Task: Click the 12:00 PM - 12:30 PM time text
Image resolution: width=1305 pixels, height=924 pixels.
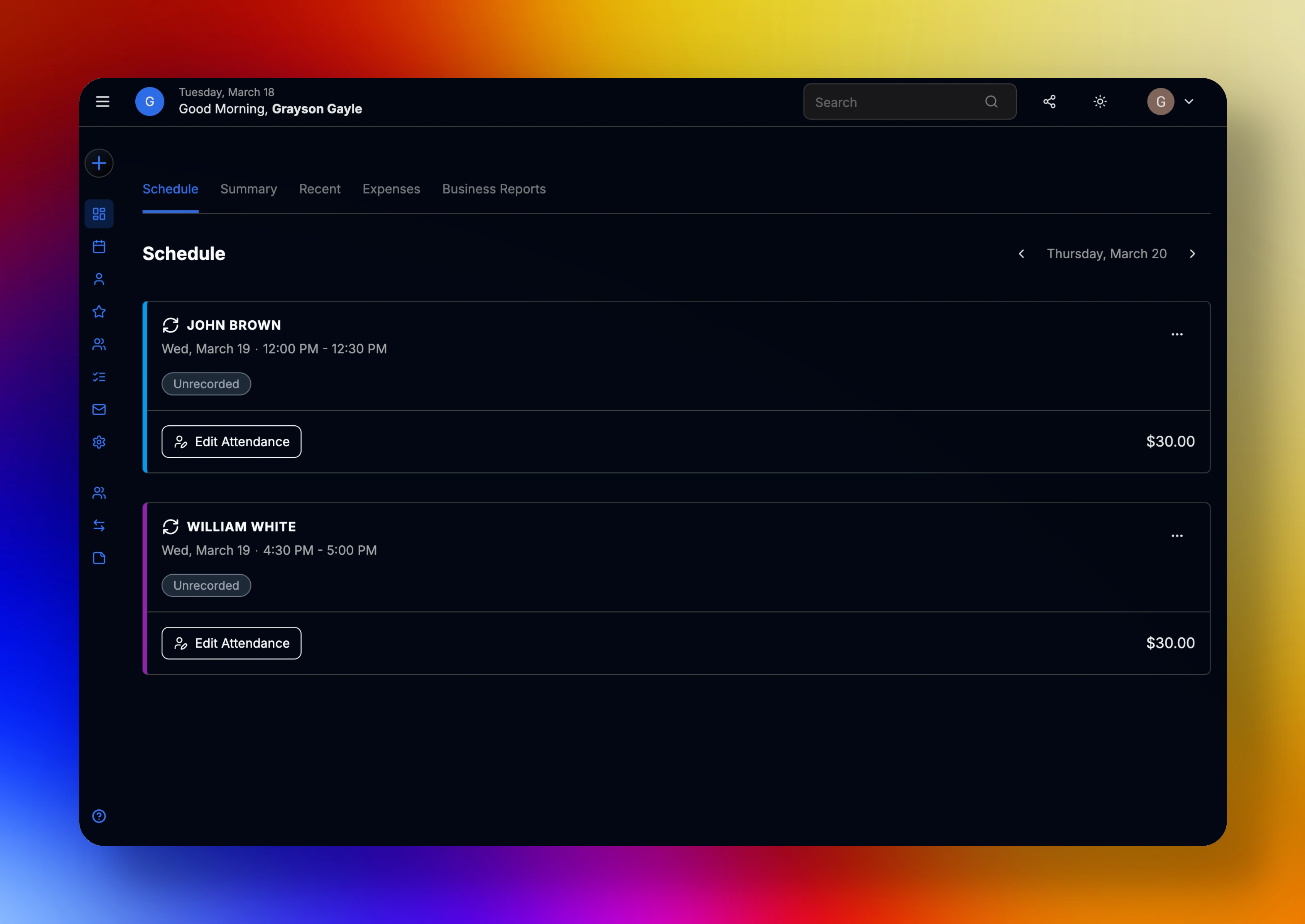Action: point(325,349)
